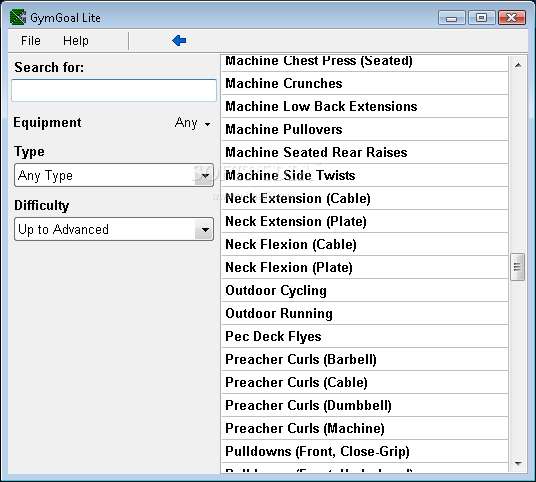Pick Neck Flexion (Plate) row

[365, 267]
